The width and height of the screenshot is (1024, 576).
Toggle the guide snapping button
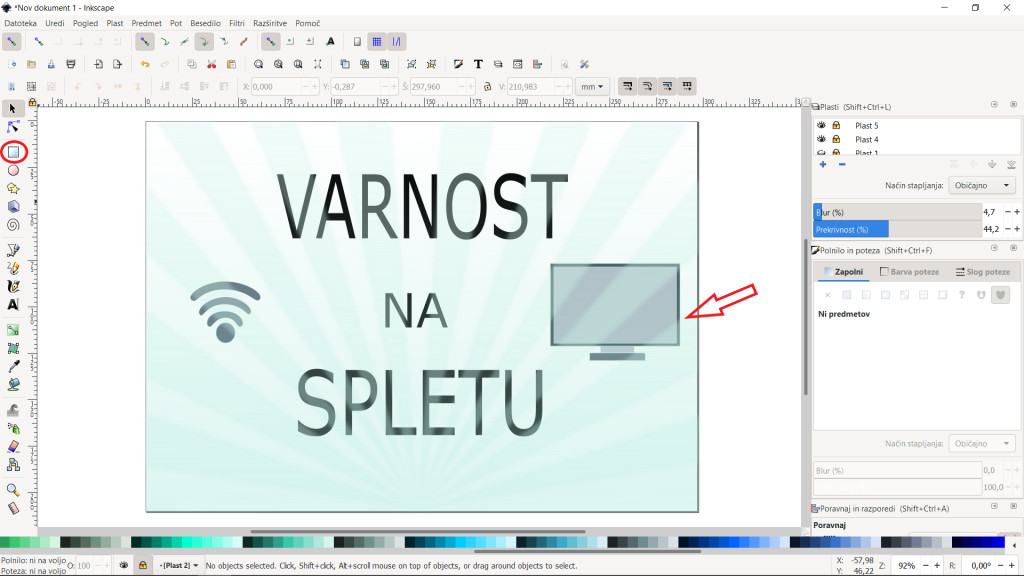(x=396, y=42)
